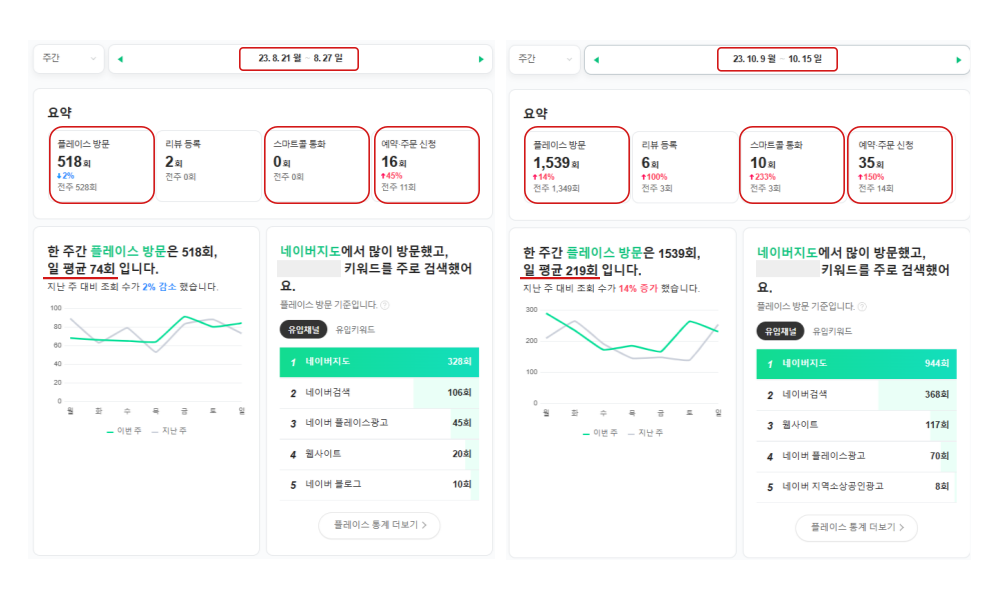Select the 웹사이트 117회 channel row
Viewport: 1000px width, 600px height.
pos(856,425)
